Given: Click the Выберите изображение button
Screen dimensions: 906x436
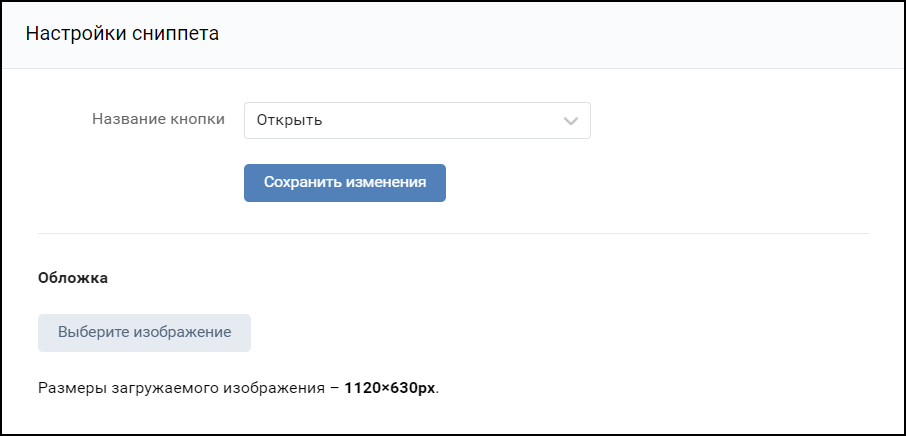Looking at the screenshot, I should click(144, 333).
